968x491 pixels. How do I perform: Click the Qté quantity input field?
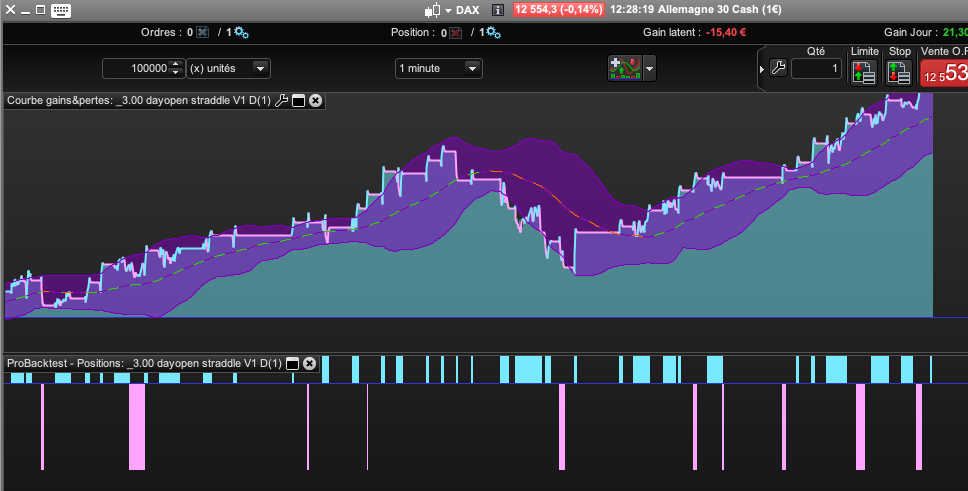(x=817, y=68)
